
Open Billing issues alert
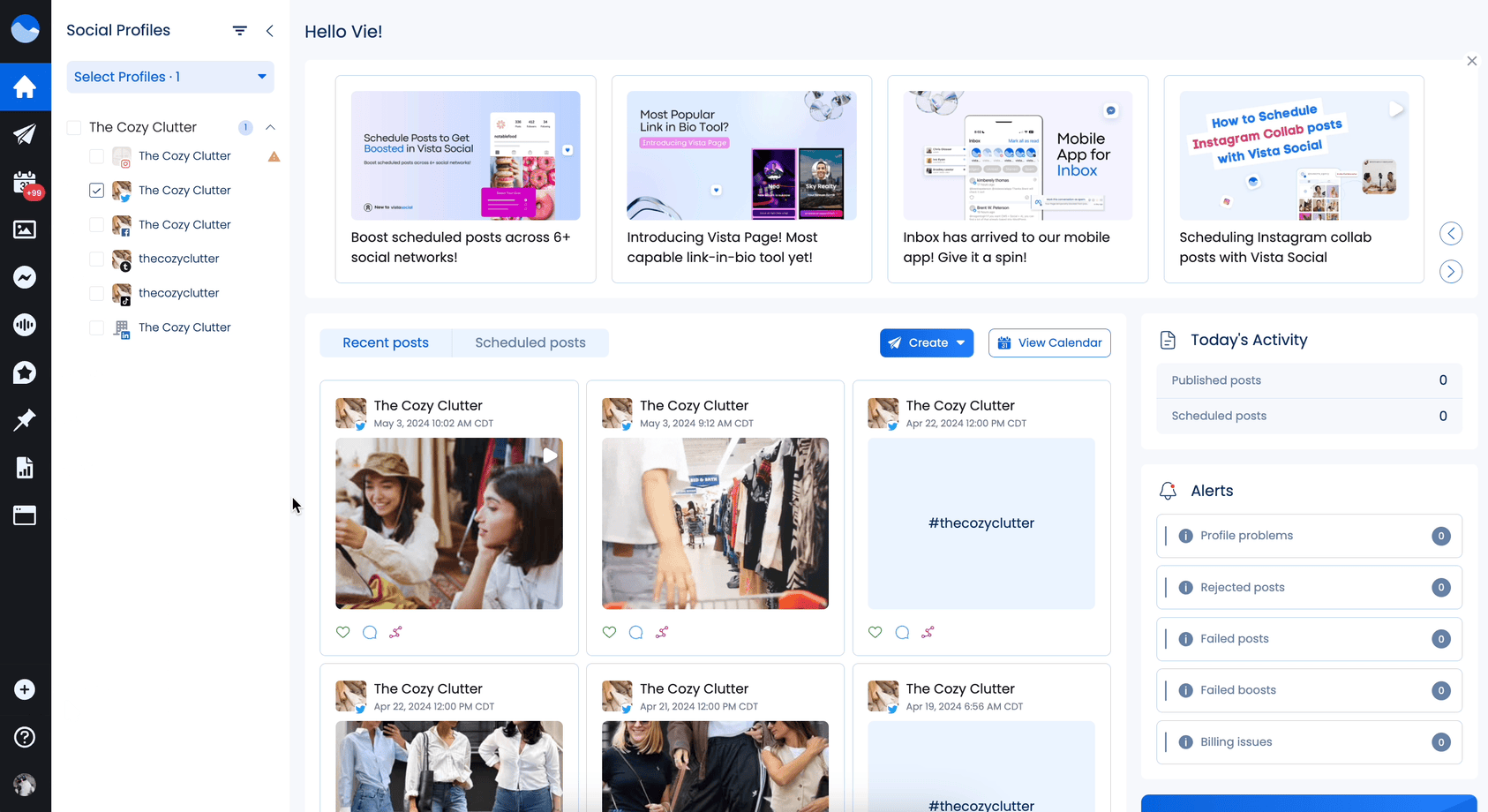click(x=1309, y=742)
